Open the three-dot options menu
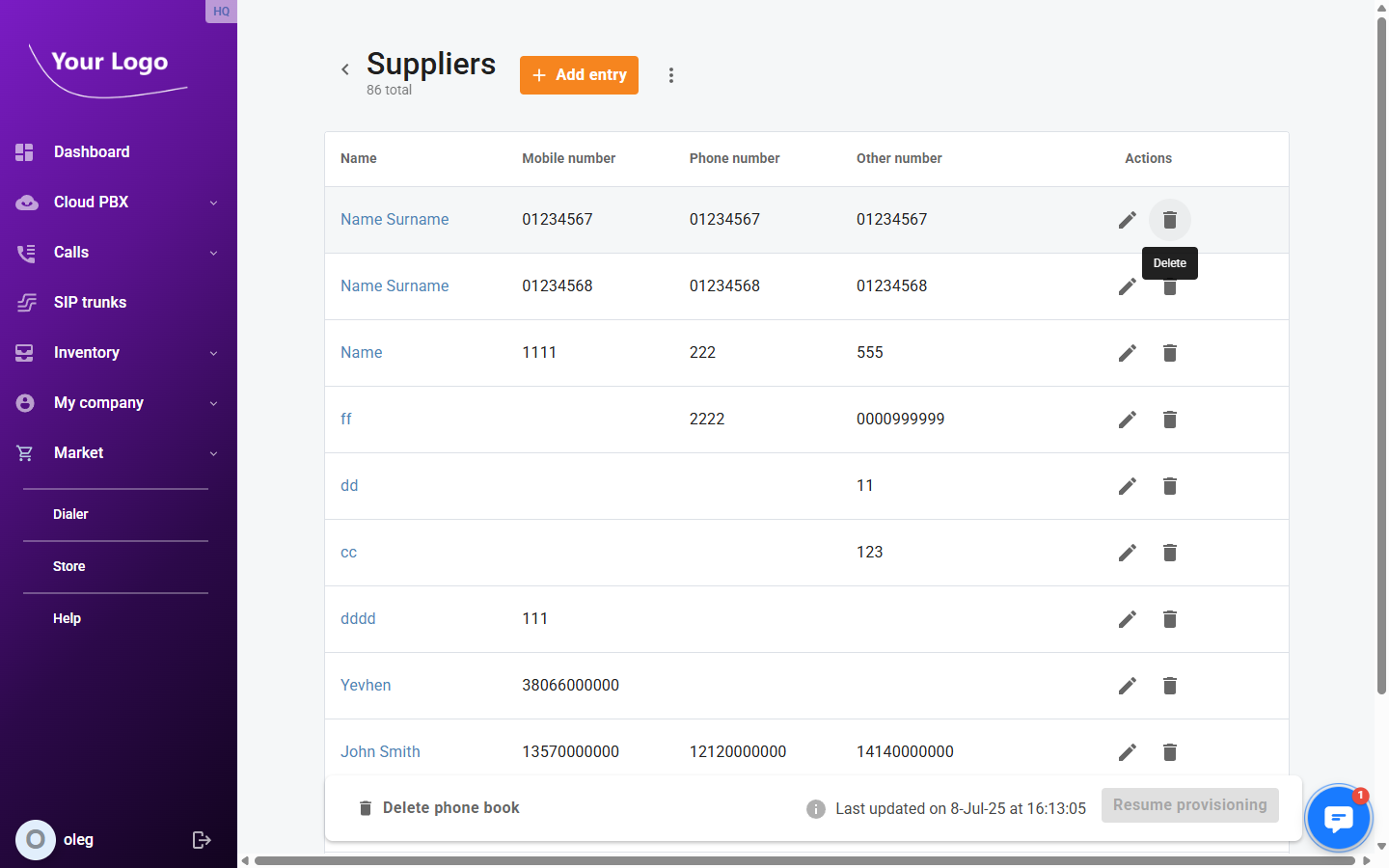 click(x=671, y=75)
